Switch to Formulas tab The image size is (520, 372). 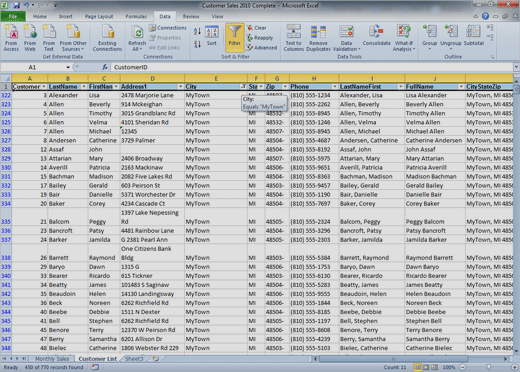[136, 16]
